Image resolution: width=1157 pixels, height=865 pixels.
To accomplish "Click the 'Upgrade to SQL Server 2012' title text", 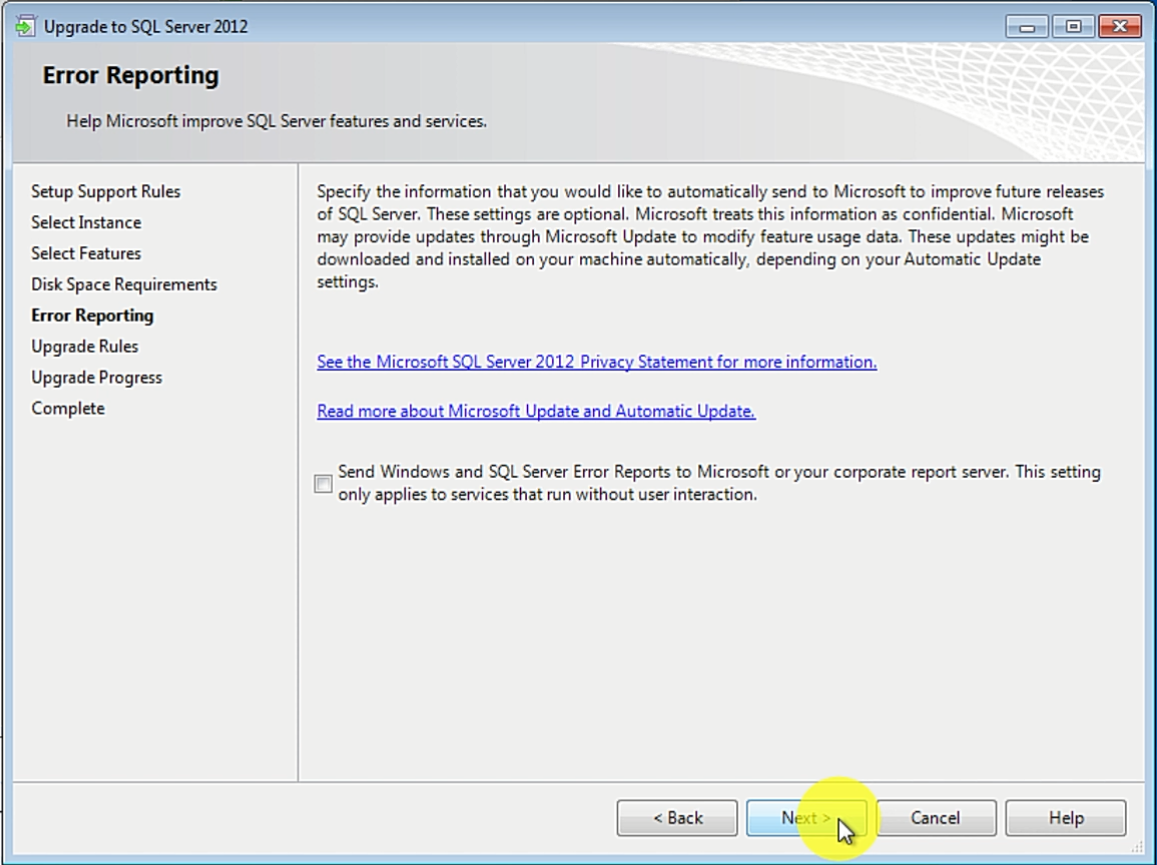I will coord(146,27).
